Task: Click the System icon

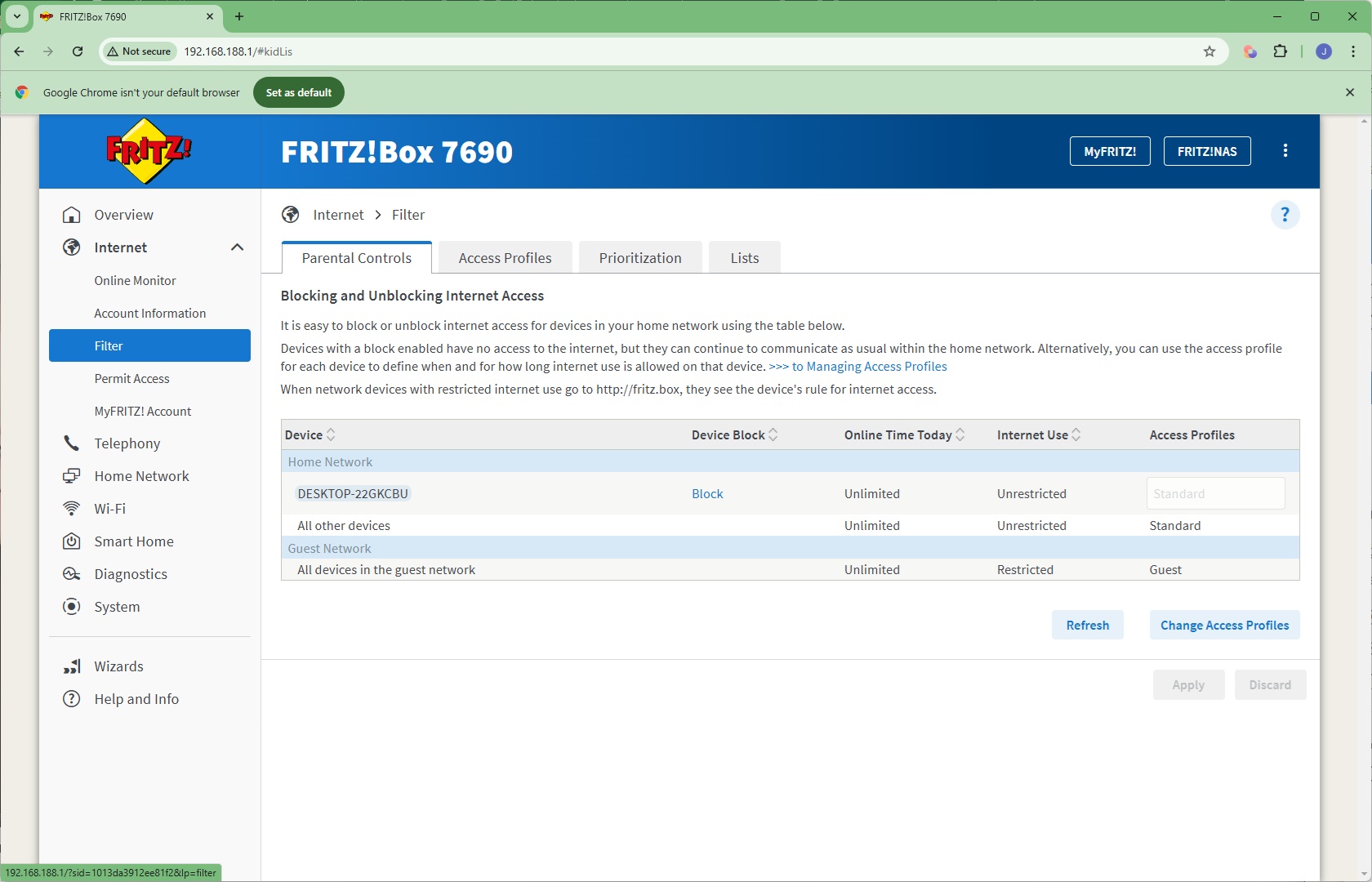Action: tap(72, 607)
